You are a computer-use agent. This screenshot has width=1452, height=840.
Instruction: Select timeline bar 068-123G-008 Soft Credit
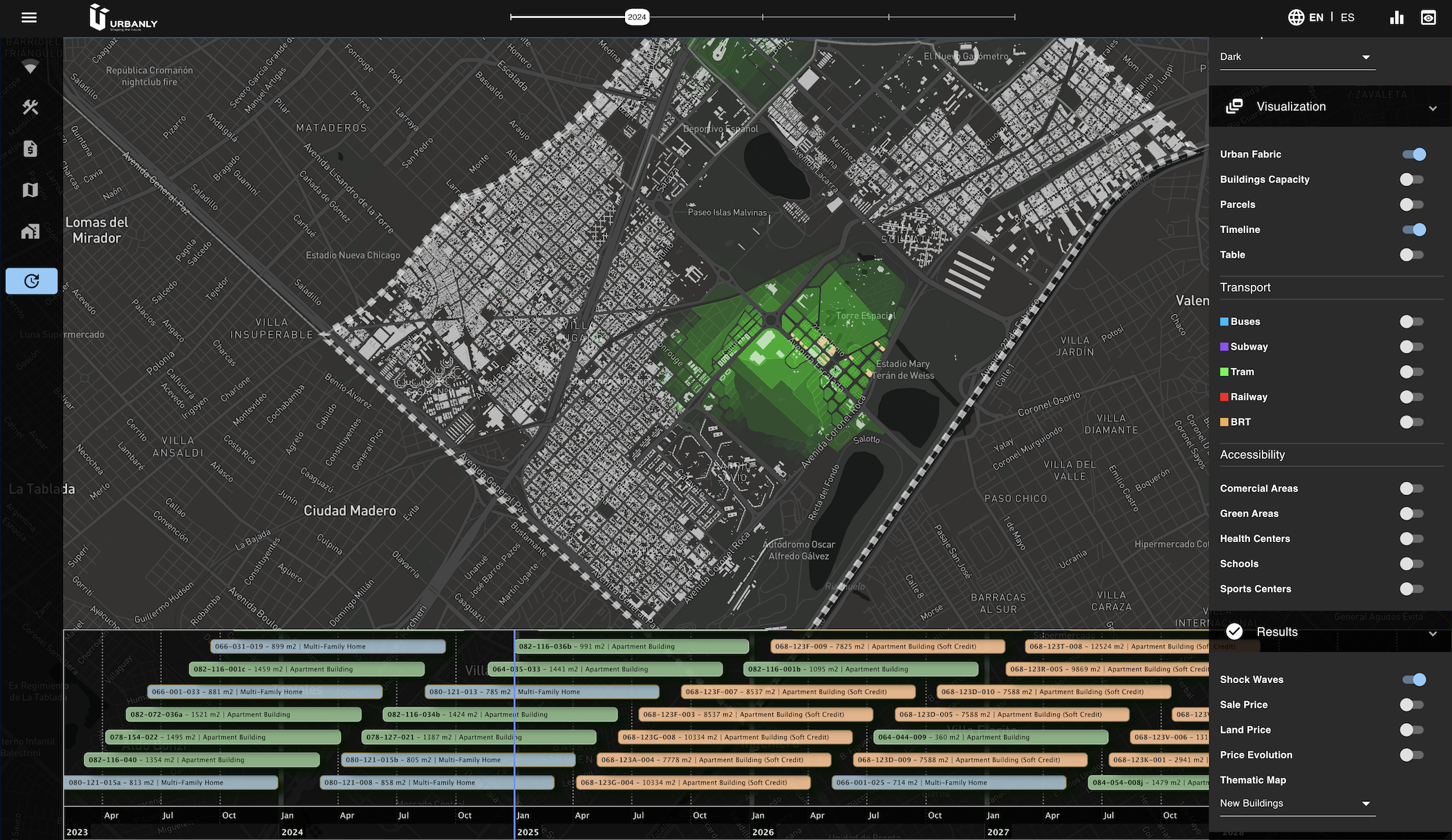[x=735, y=738]
